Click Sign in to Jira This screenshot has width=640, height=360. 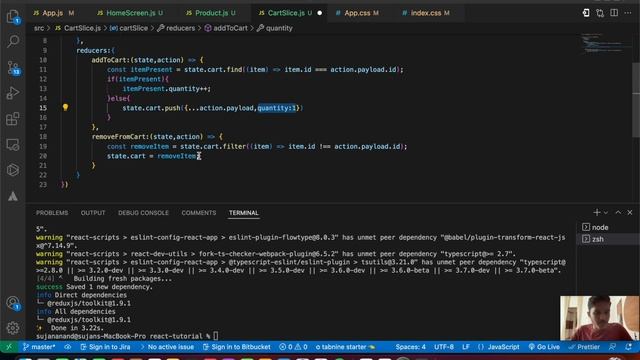click(105, 347)
